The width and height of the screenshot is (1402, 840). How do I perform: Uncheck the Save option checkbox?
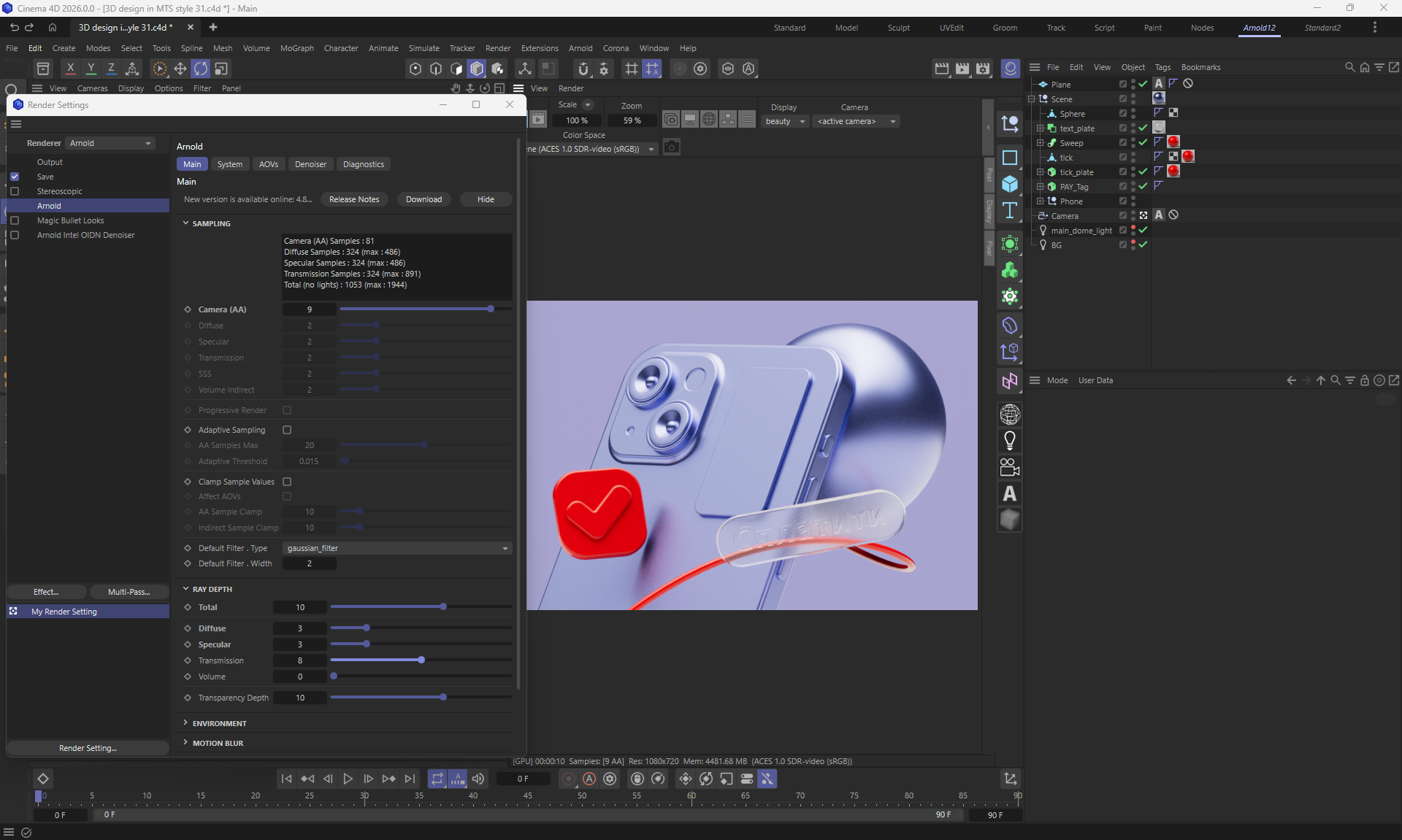pos(15,177)
